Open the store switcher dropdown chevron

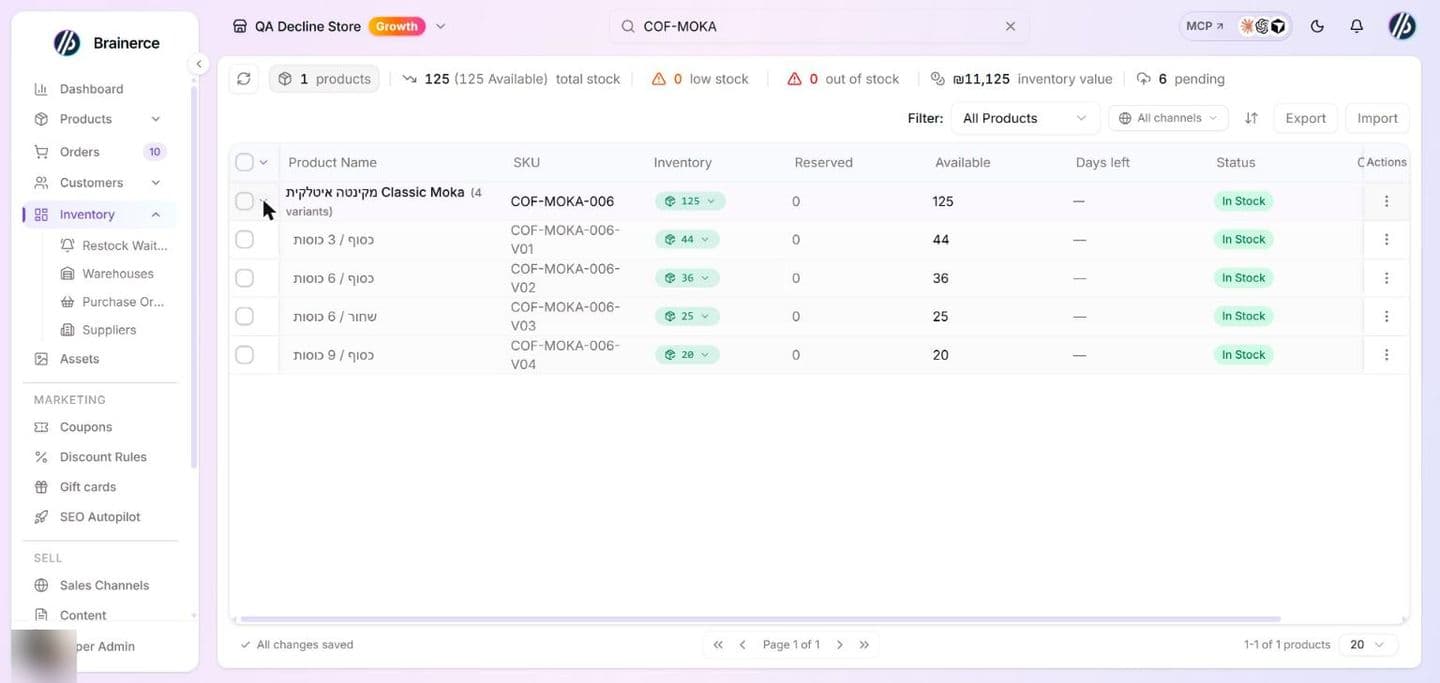coord(441,27)
